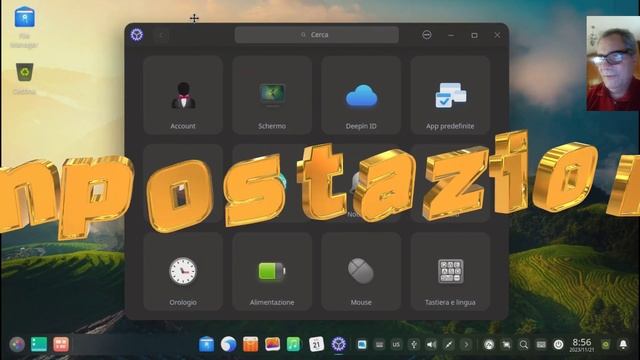Open the Account settings tile
Viewport: 640px width, 360px height.
point(183,95)
